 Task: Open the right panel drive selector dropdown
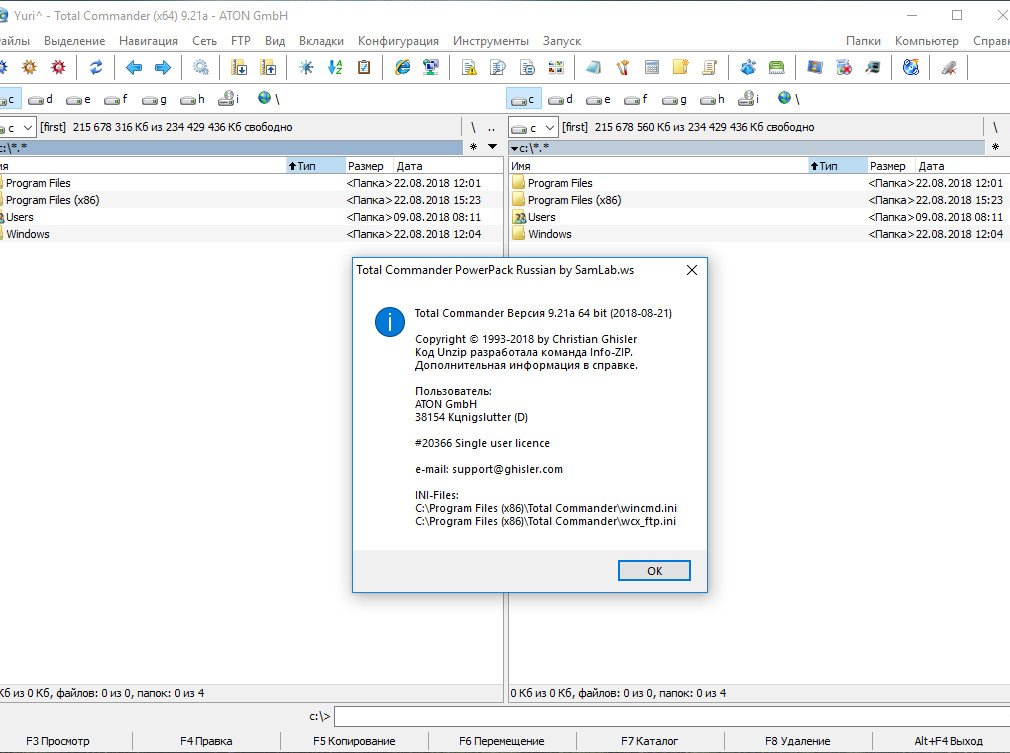pyautogui.click(x=533, y=128)
